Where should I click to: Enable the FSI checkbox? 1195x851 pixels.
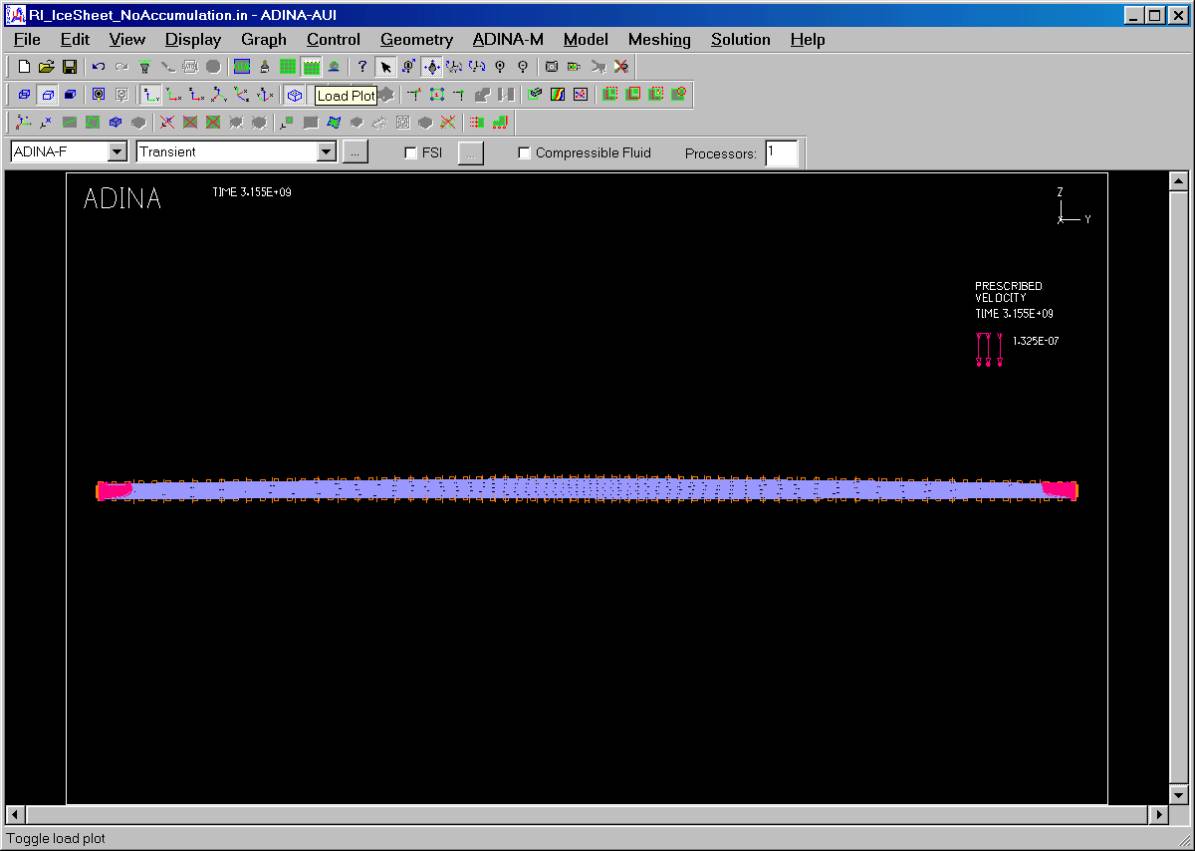coord(410,153)
